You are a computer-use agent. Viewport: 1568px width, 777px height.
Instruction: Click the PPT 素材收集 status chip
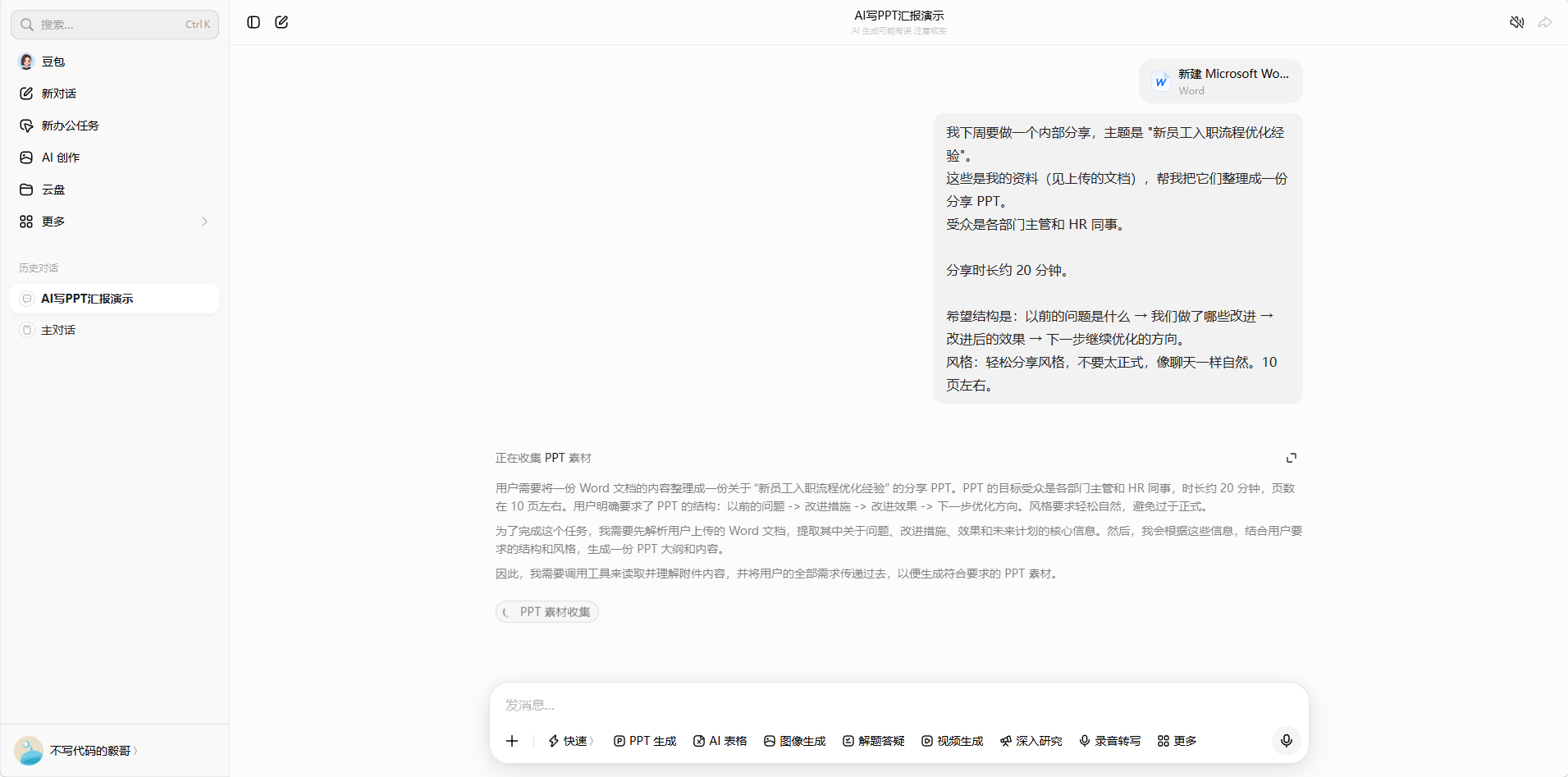pos(547,612)
